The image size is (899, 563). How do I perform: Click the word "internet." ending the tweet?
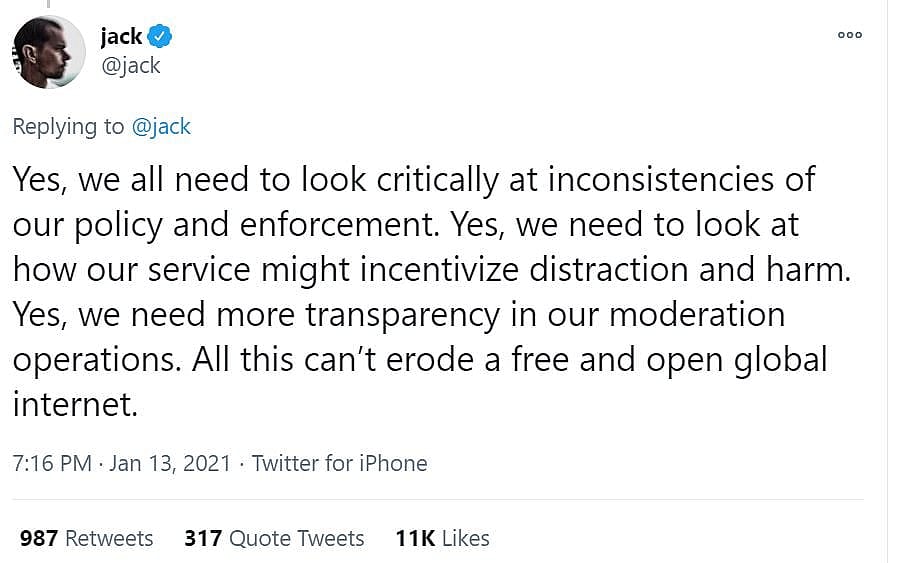point(73,404)
